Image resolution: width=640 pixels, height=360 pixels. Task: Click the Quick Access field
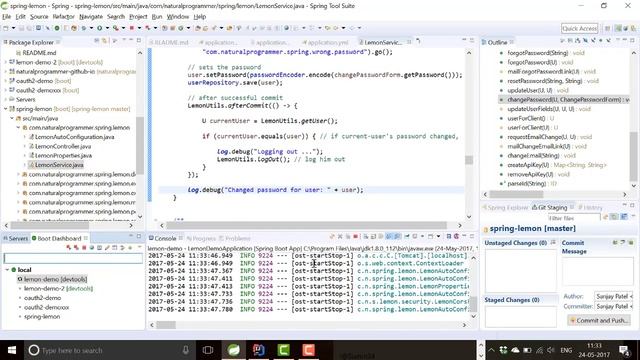click(580, 28)
